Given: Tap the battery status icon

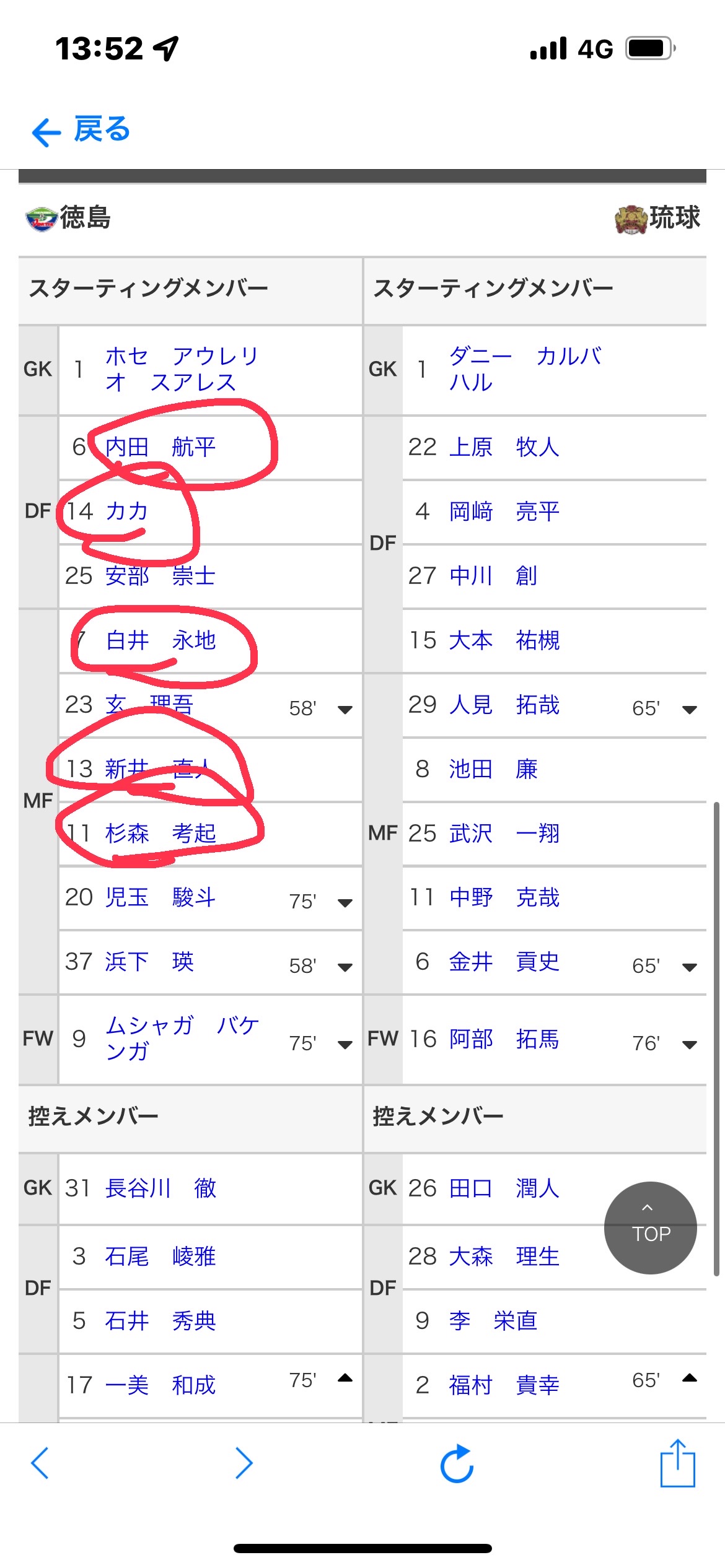Looking at the screenshot, I should (x=650, y=48).
